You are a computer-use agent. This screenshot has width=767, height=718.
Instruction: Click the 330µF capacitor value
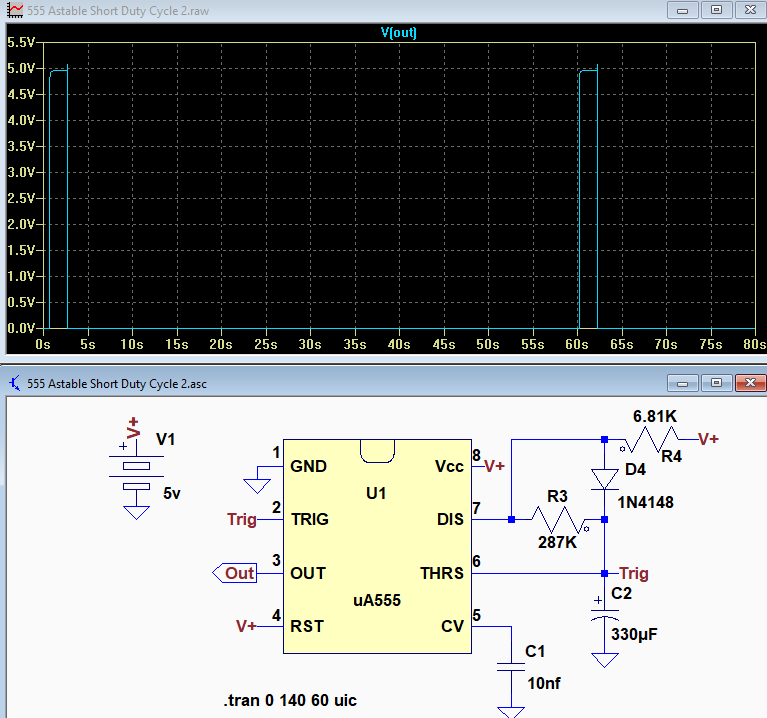tap(634, 634)
